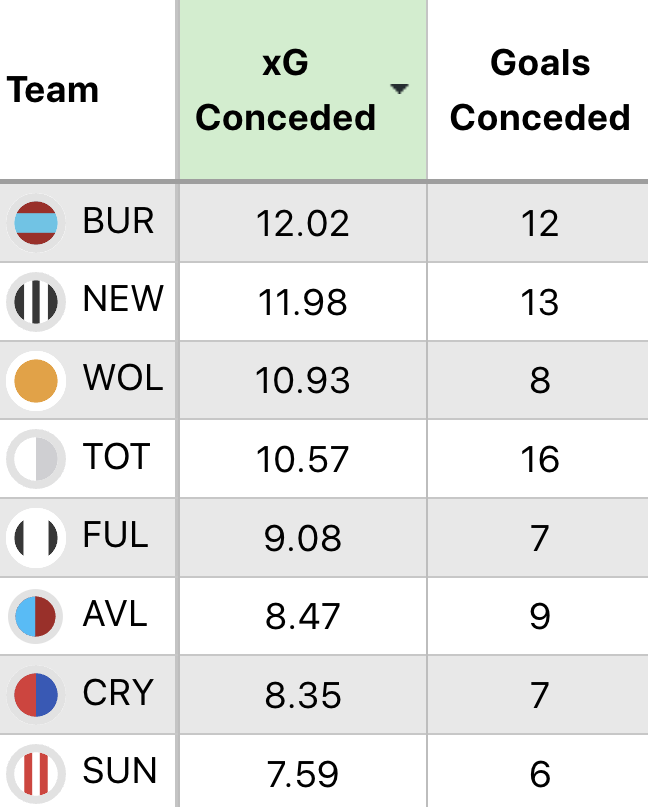Select the WOL team name
Viewport: 648px width, 807px height.
pos(123,379)
